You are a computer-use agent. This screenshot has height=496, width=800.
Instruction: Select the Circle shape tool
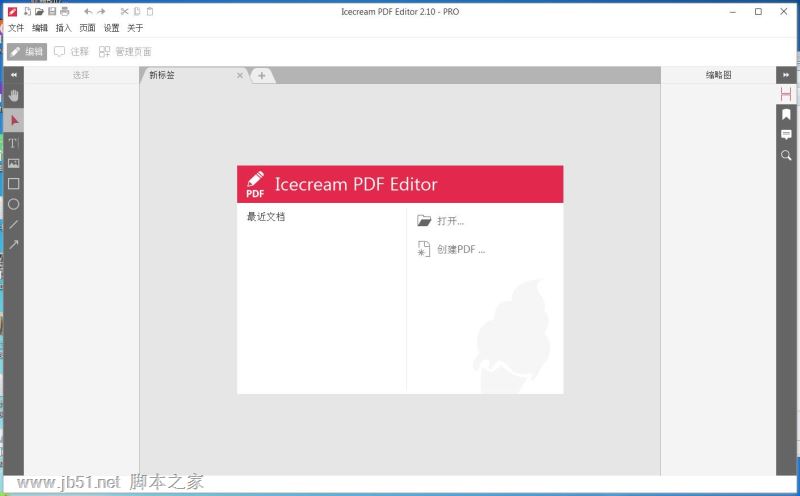coord(14,204)
